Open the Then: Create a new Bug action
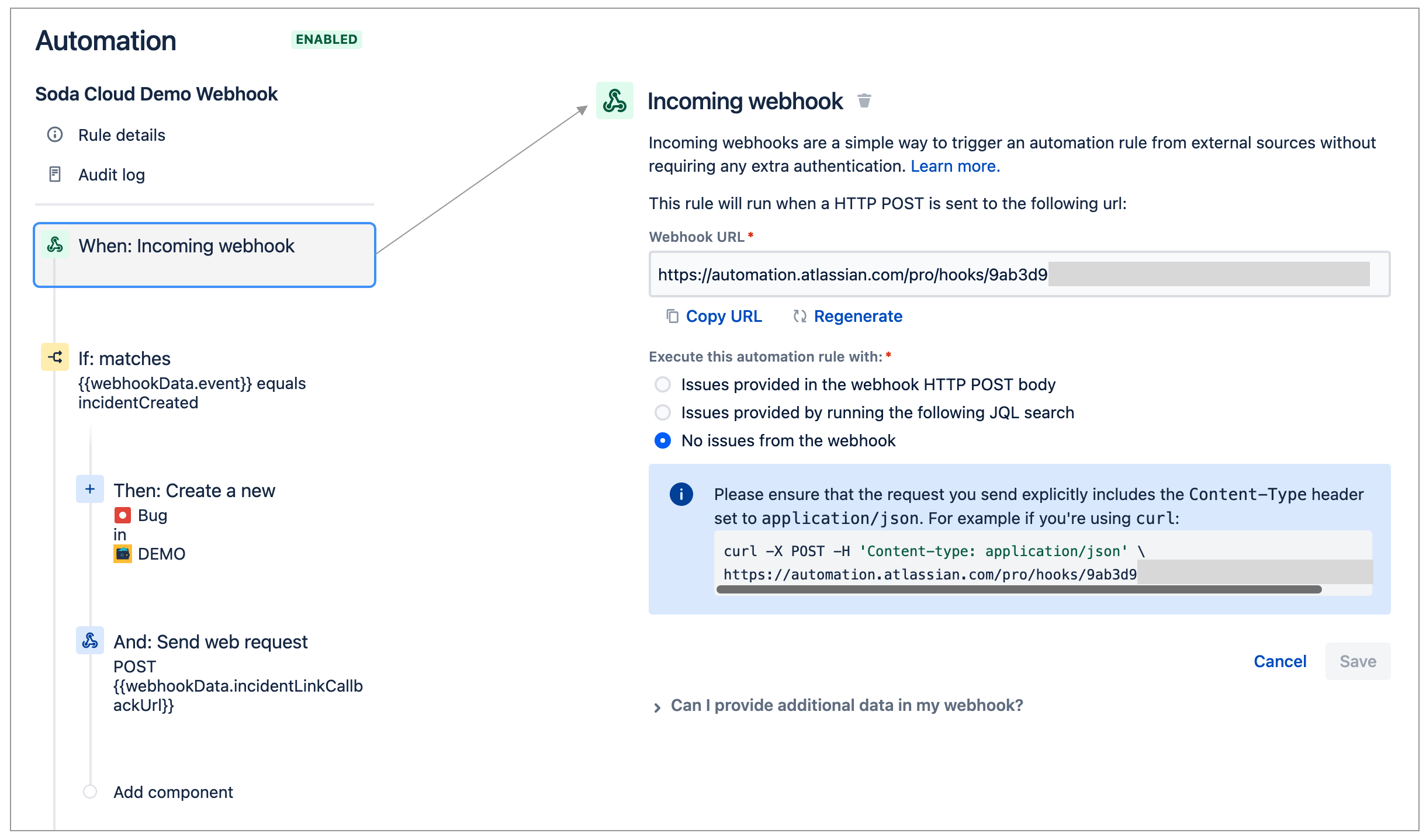Viewport: 1426px width, 840px height. [x=194, y=491]
